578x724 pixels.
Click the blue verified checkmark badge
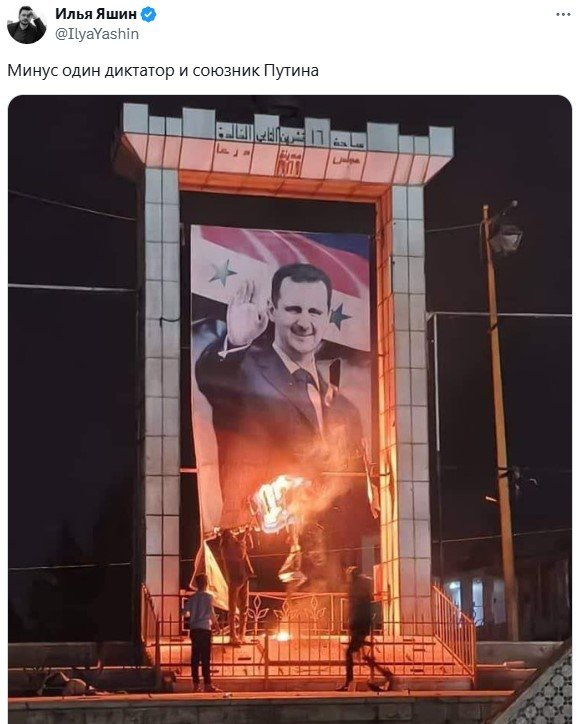[x=148, y=14]
